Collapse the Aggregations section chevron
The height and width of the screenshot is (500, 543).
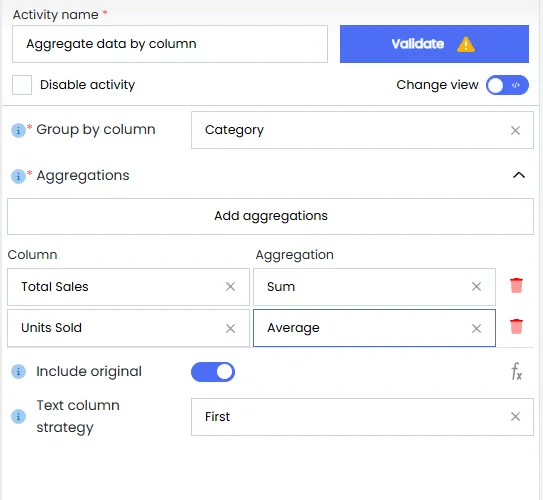coord(518,175)
